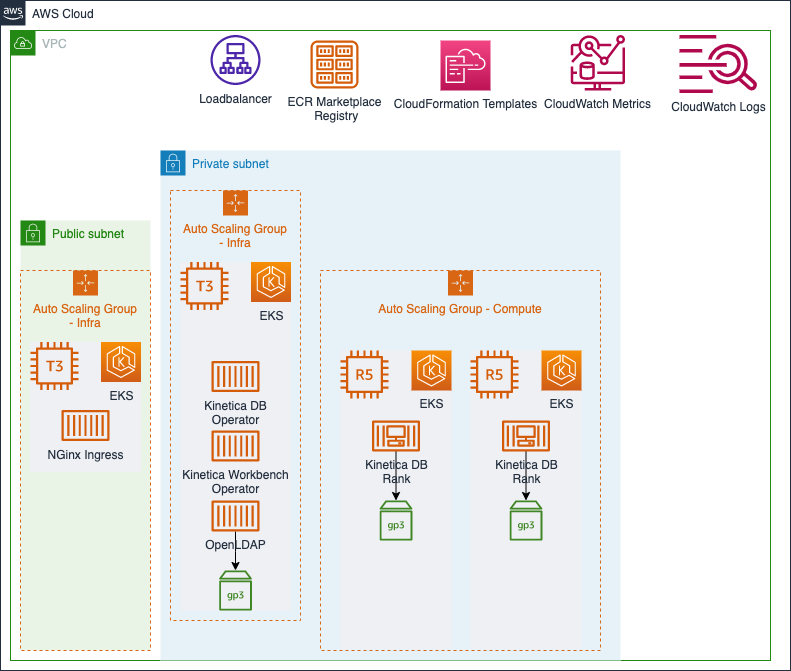This screenshot has height=671, width=791.
Task: Select the right Kinetica DB Rank icon
Action: point(526,437)
